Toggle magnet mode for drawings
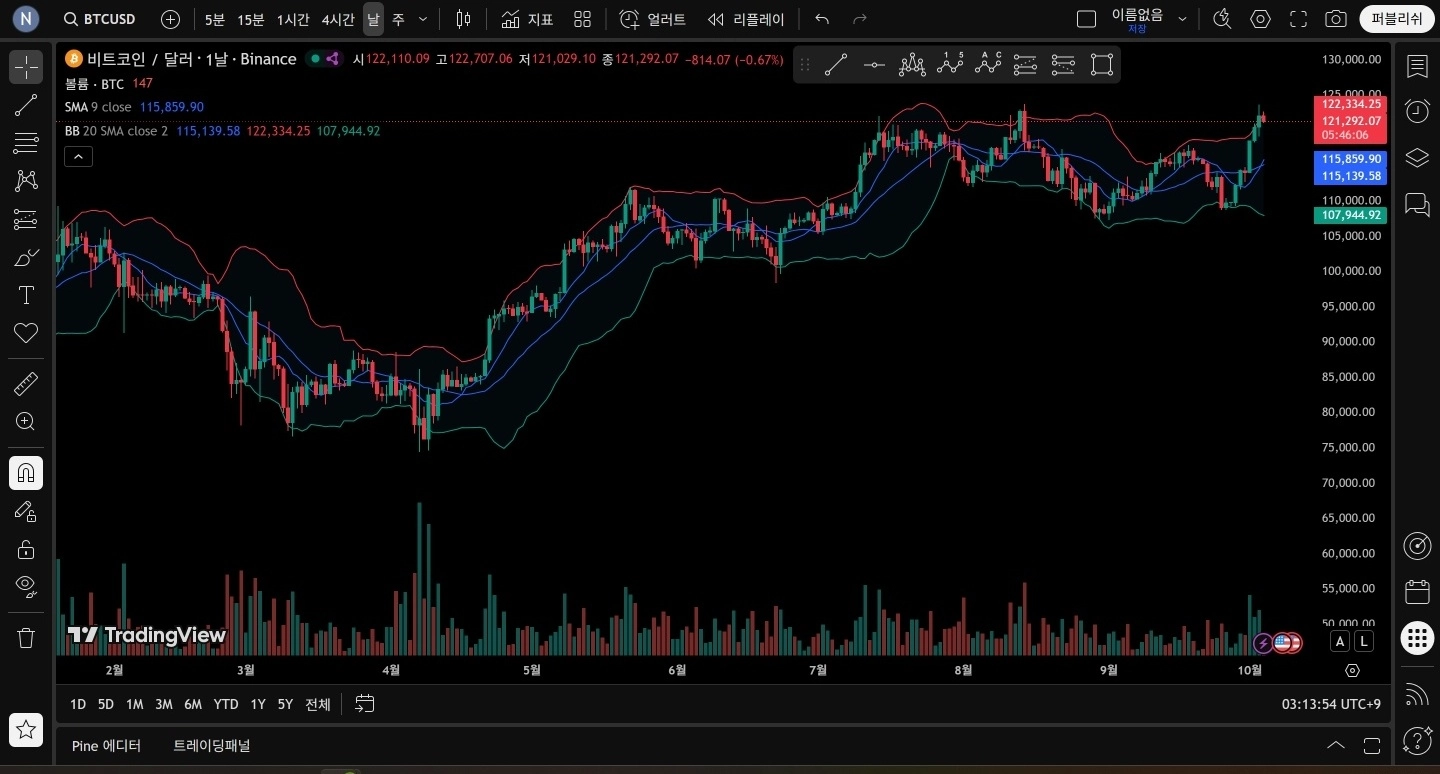 click(x=26, y=472)
